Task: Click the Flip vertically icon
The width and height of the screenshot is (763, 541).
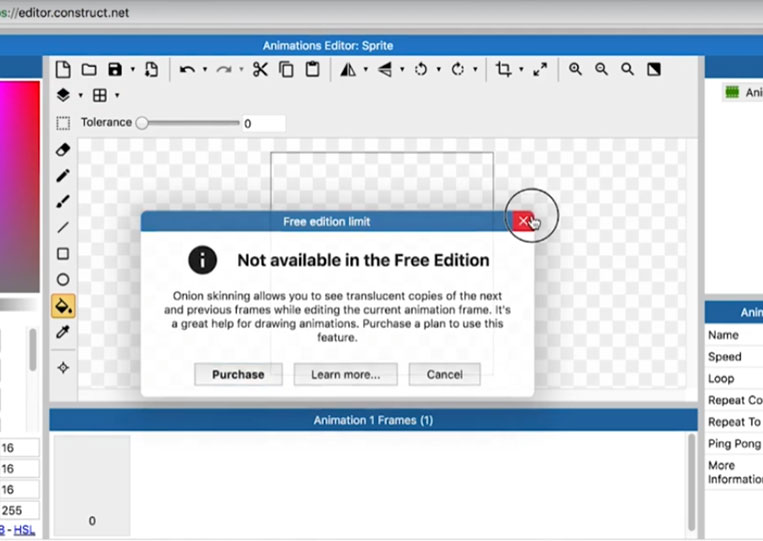Action: [x=385, y=70]
